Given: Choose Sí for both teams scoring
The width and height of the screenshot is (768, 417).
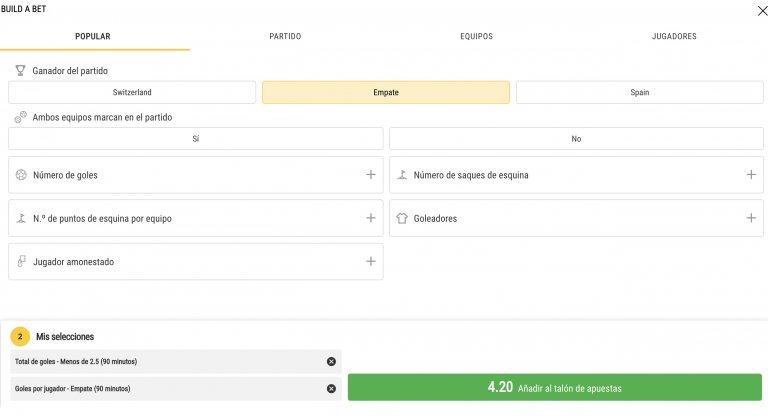Looking at the screenshot, I should pyautogui.click(x=195, y=139).
